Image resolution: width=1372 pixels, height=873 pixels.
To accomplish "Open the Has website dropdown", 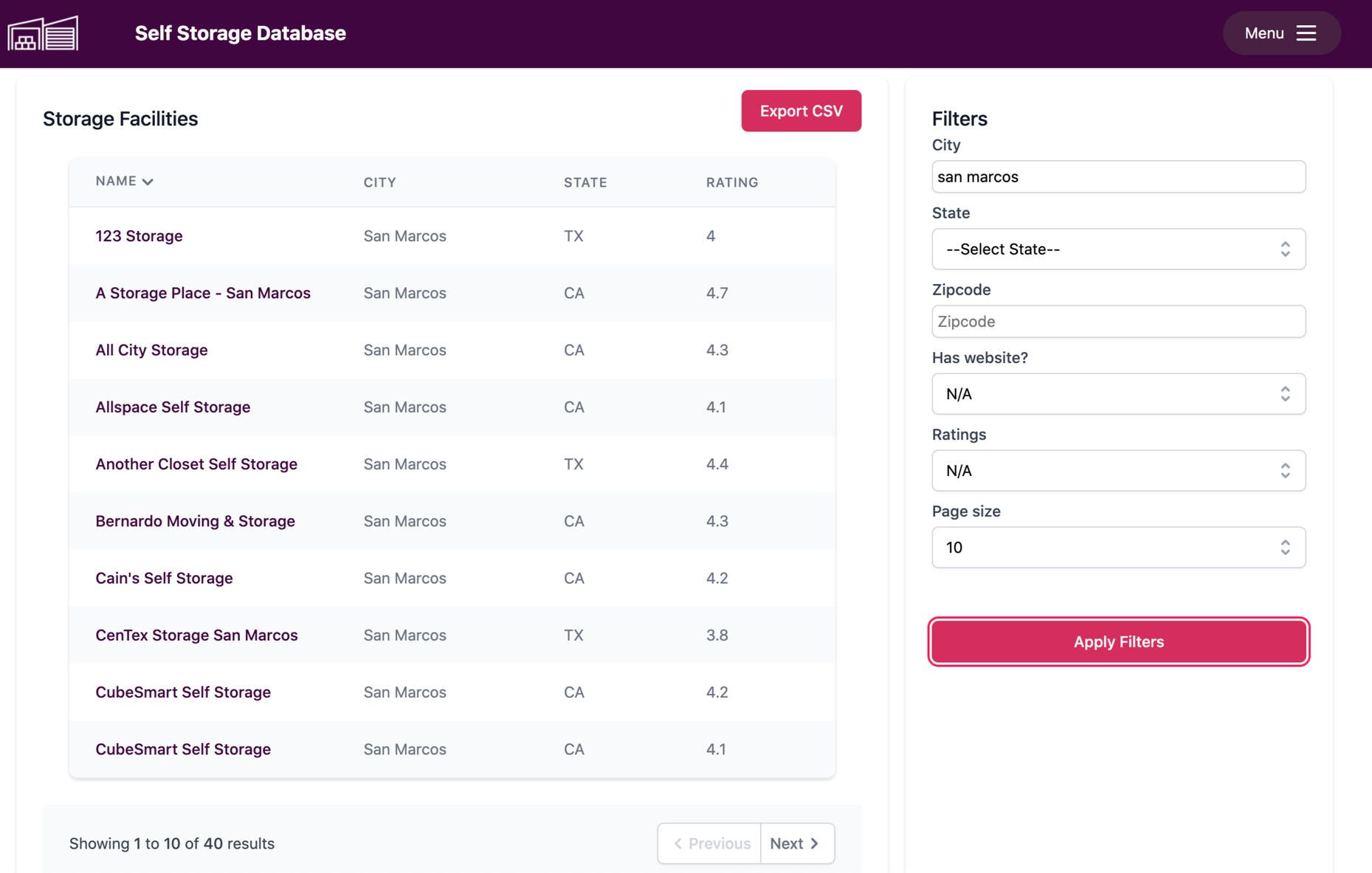I will pyautogui.click(x=1118, y=394).
